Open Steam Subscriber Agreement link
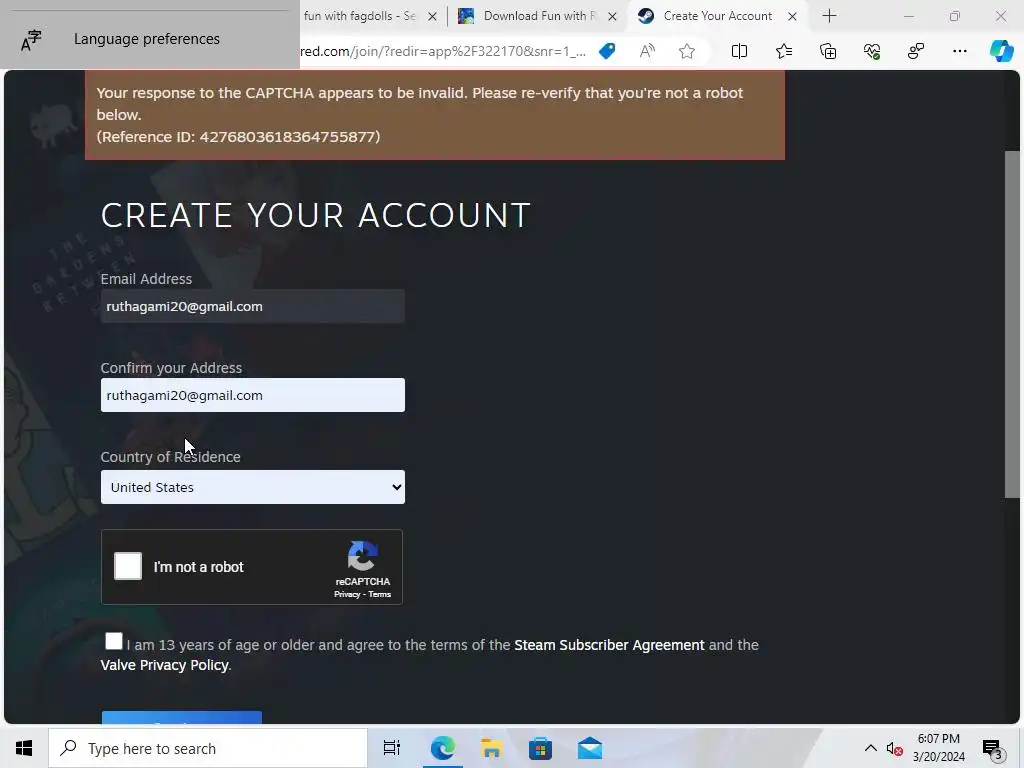 609,645
